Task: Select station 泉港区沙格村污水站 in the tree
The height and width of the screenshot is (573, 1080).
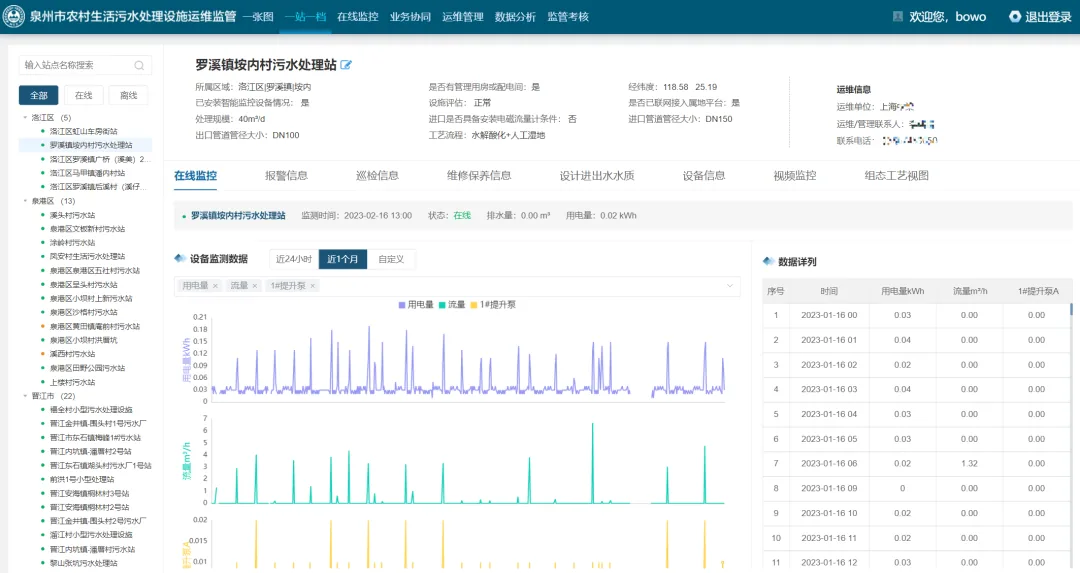Action: tap(83, 312)
